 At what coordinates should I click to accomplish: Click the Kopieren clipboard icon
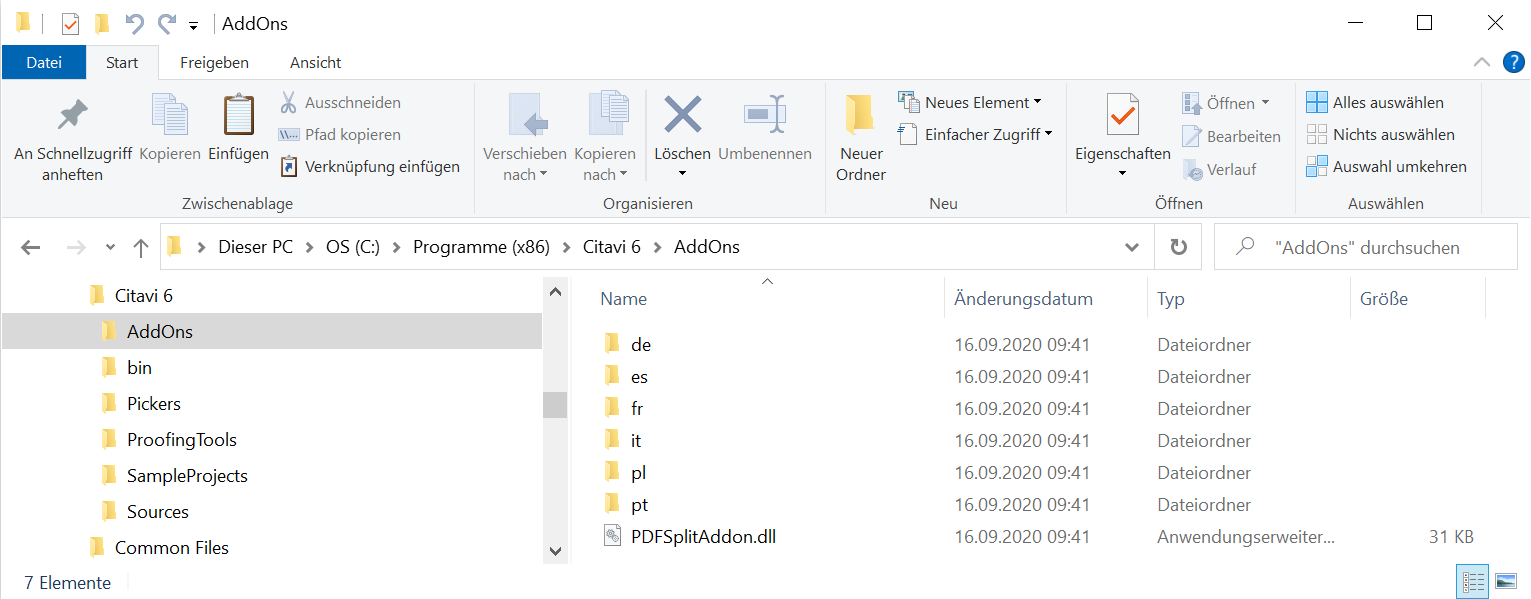(169, 116)
